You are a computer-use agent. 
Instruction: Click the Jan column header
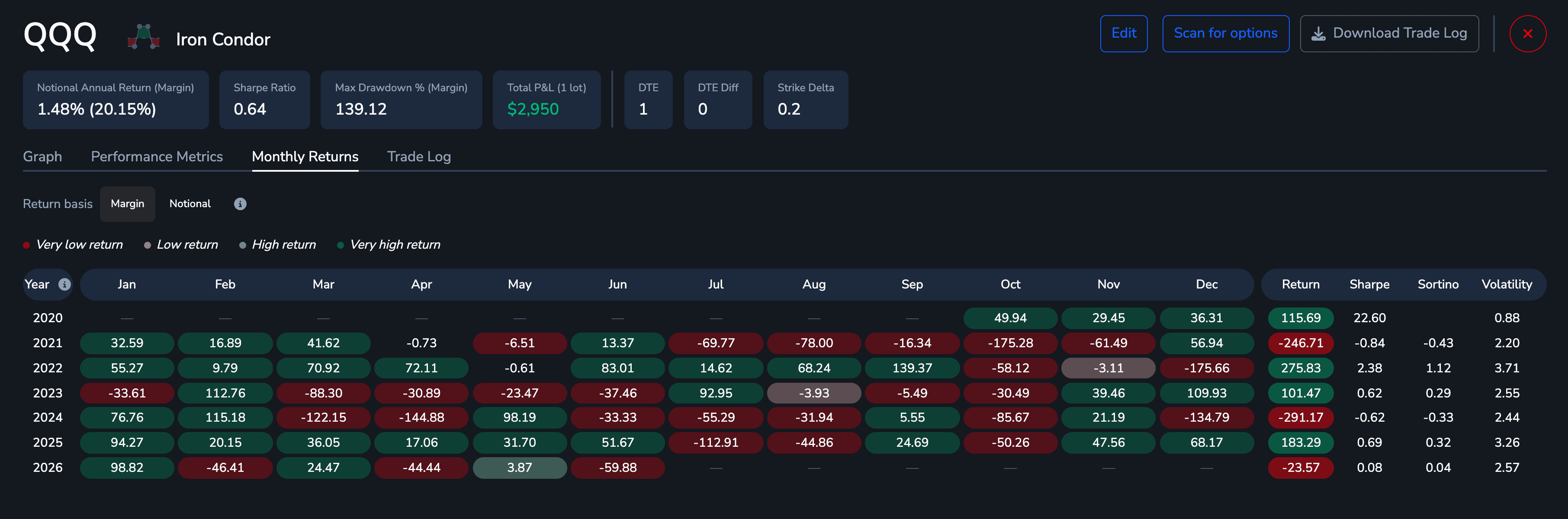[127, 284]
